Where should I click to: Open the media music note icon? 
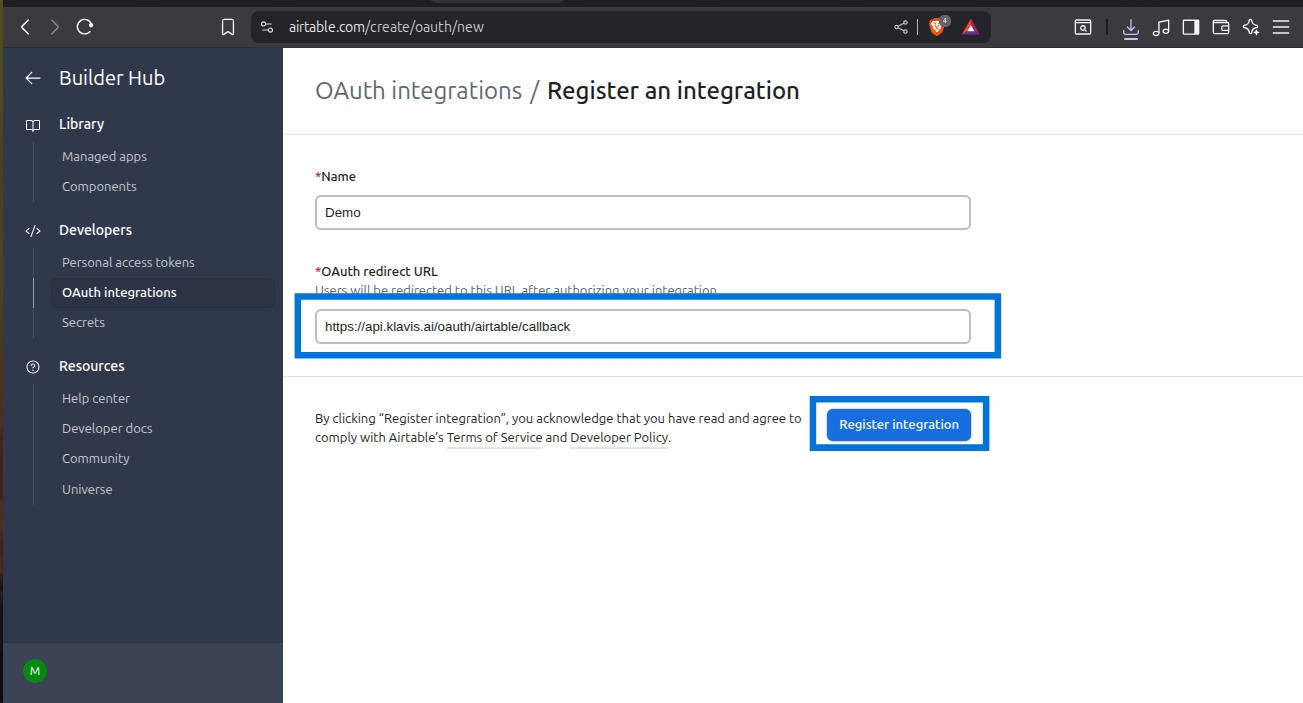(1161, 28)
